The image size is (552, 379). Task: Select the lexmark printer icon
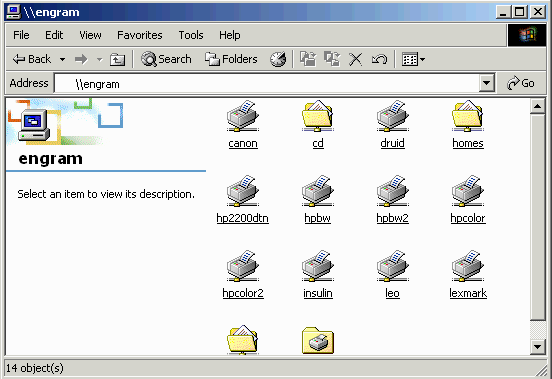tap(468, 266)
